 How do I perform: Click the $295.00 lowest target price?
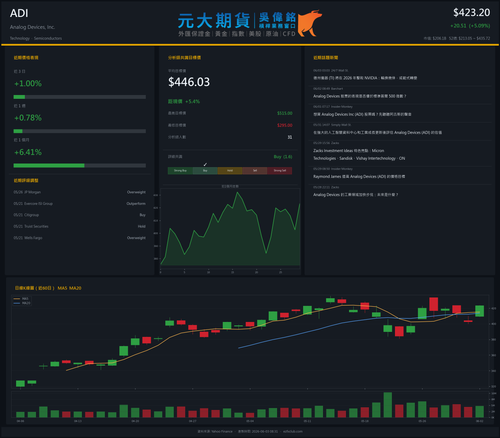285,125
